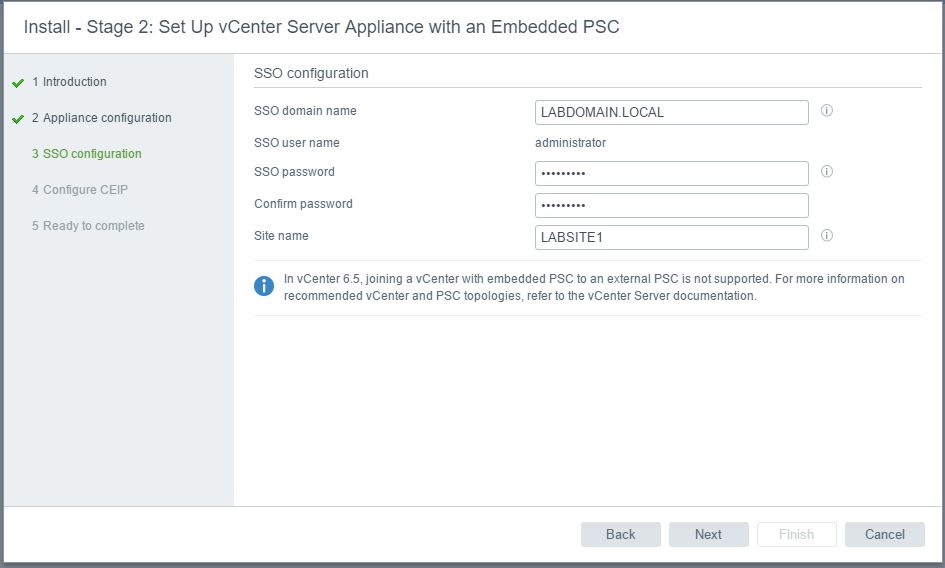The image size is (945, 568).
Task: Select step 5 Ready to complete
Action: coord(88,226)
